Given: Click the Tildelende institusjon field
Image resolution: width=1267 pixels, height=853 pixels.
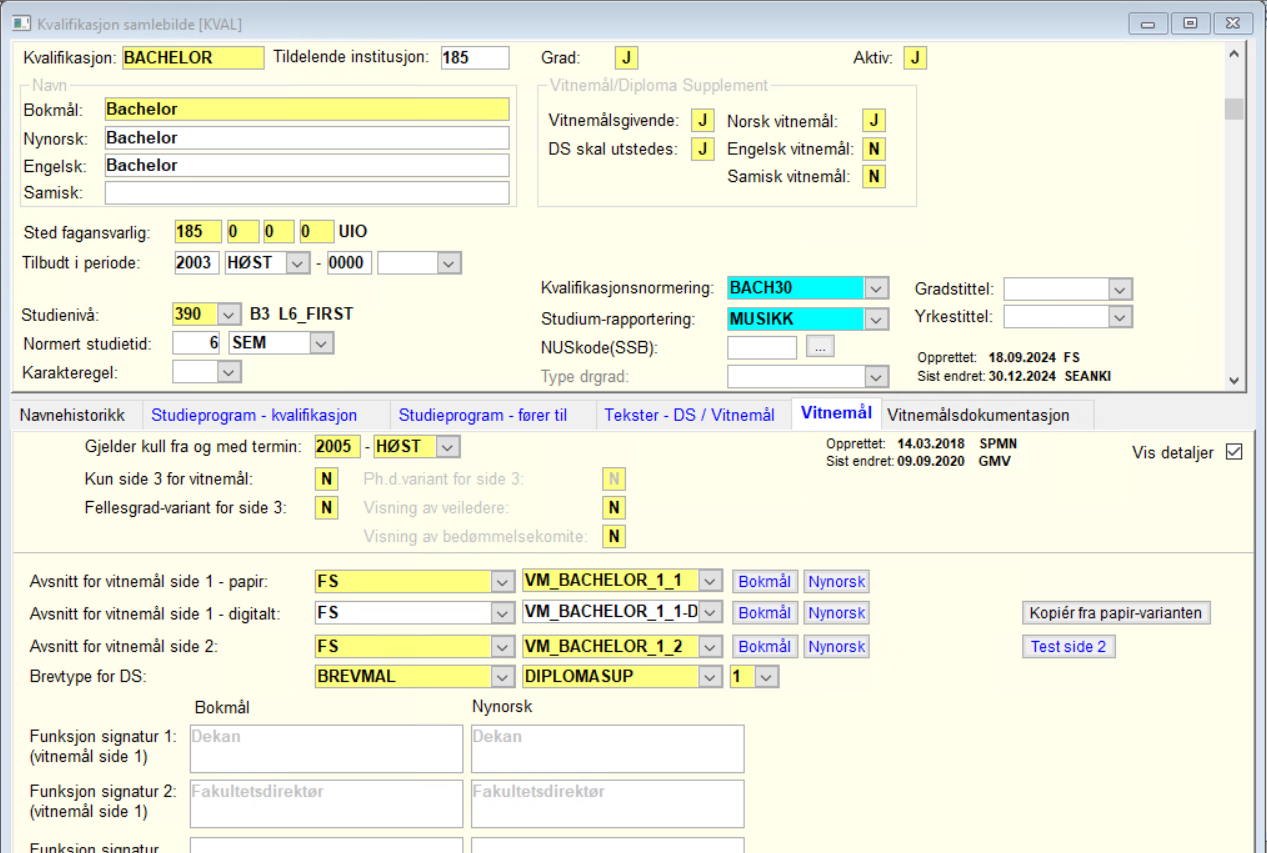Looking at the screenshot, I should point(475,58).
